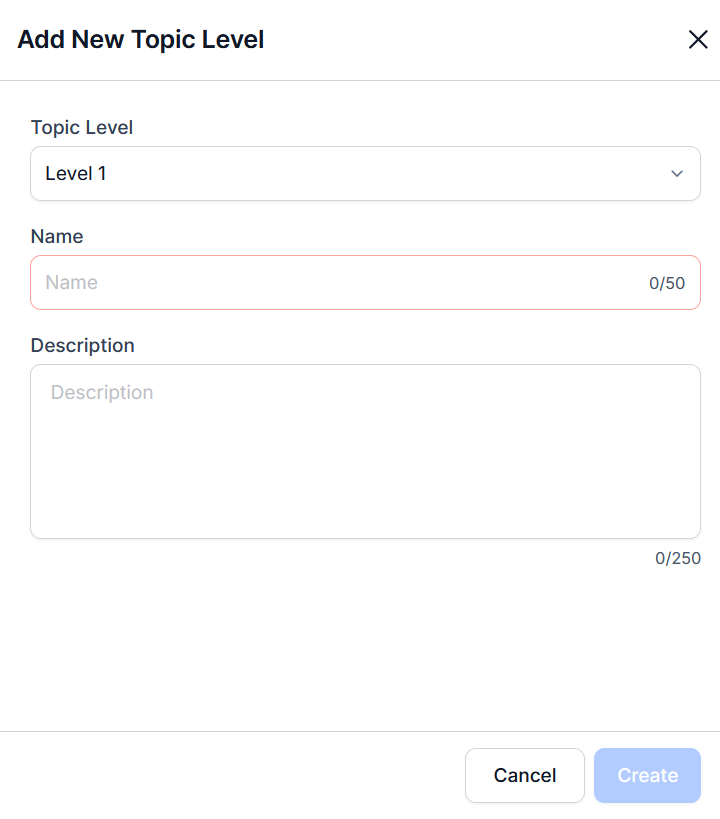The height and width of the screenshot is (819, 720).
Task: Open the combo box showing Level 1
Action: click(365, 174)
